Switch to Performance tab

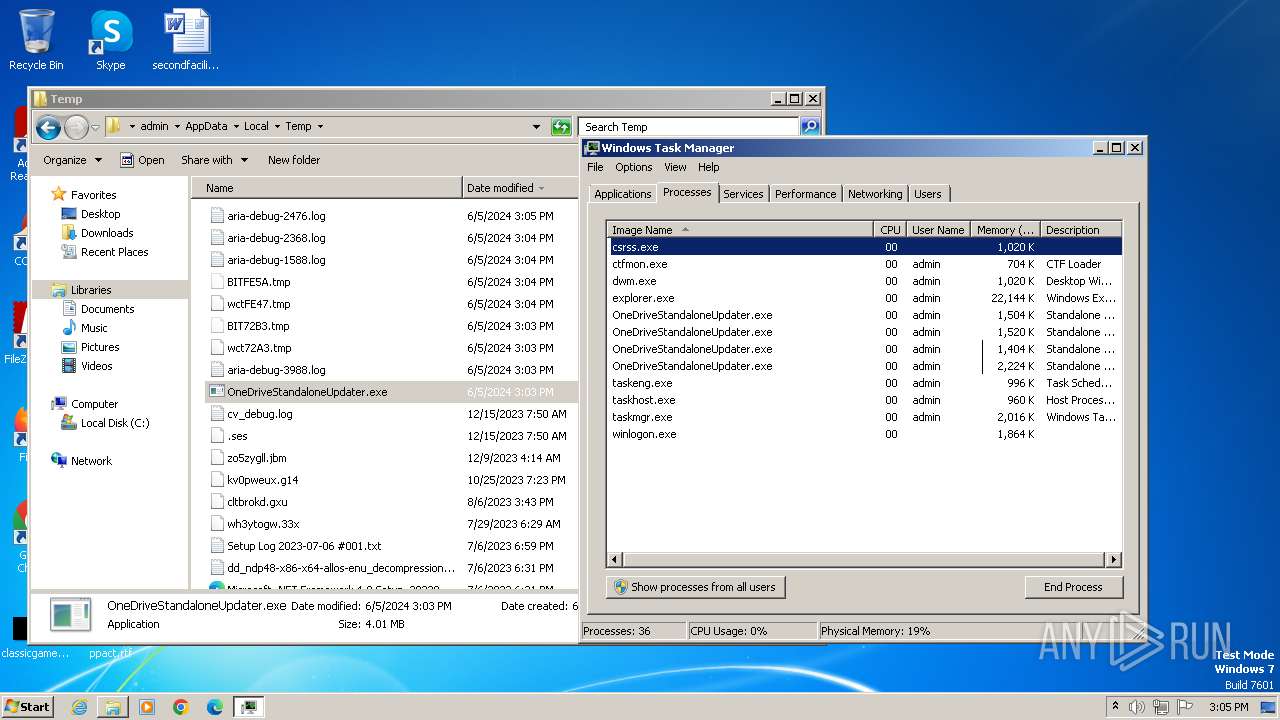805,194
